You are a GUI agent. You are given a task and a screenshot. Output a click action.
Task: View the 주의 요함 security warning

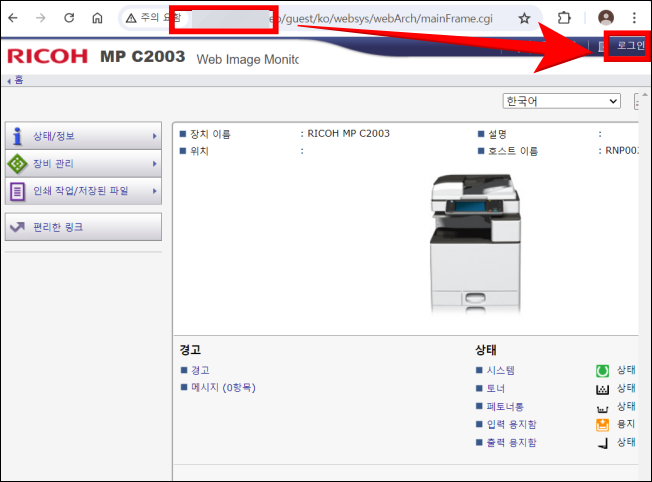click(x=153, y=18)
